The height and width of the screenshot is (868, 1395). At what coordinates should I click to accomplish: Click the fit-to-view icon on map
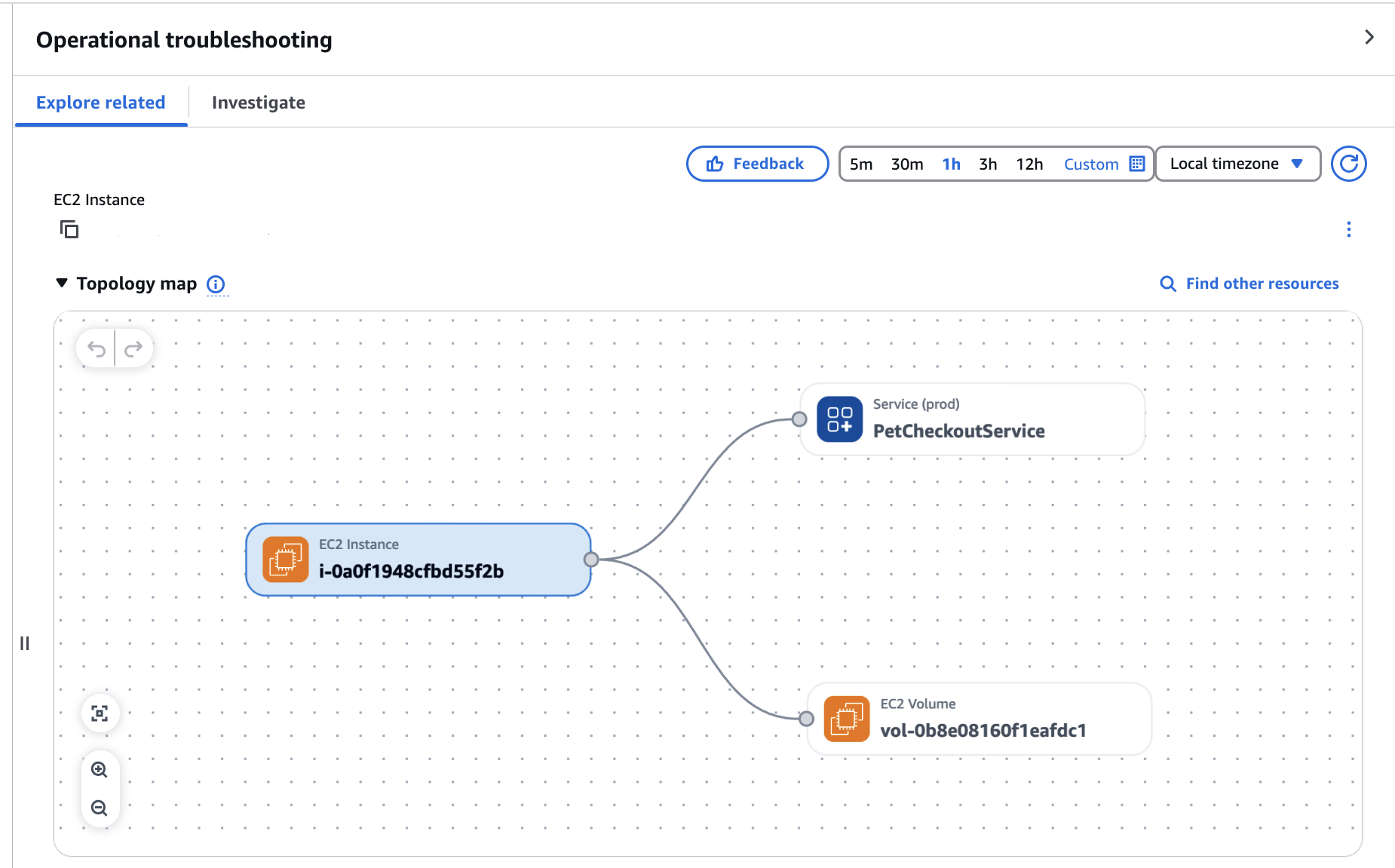(x=100, y=713)
